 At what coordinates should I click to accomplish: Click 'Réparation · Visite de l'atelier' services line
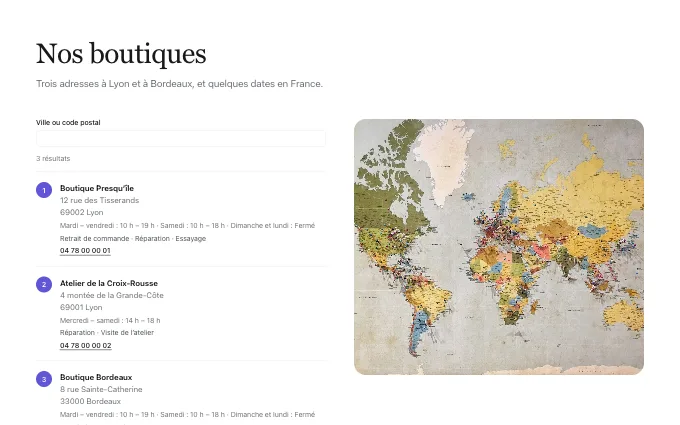point(107,333)
